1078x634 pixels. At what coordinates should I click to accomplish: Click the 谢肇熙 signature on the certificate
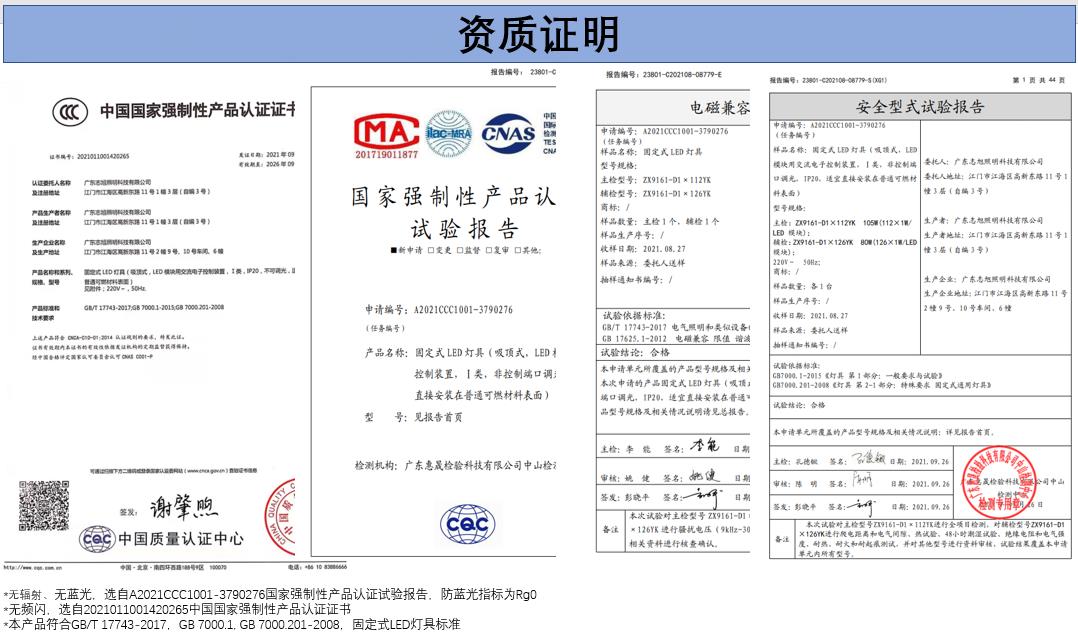click(184, 507)
